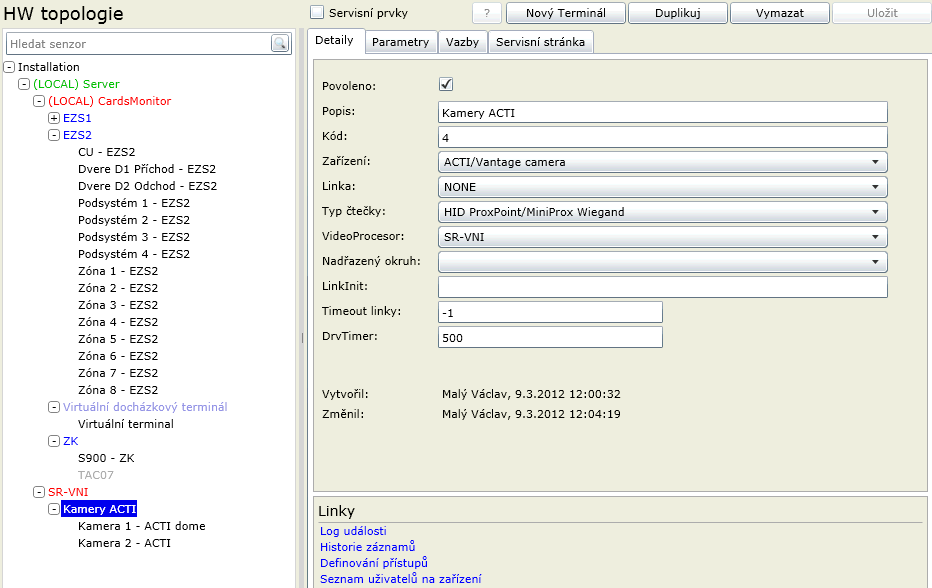Click the Timeout linky field
This screenshot has width=932, height=588.
(550, 312)
